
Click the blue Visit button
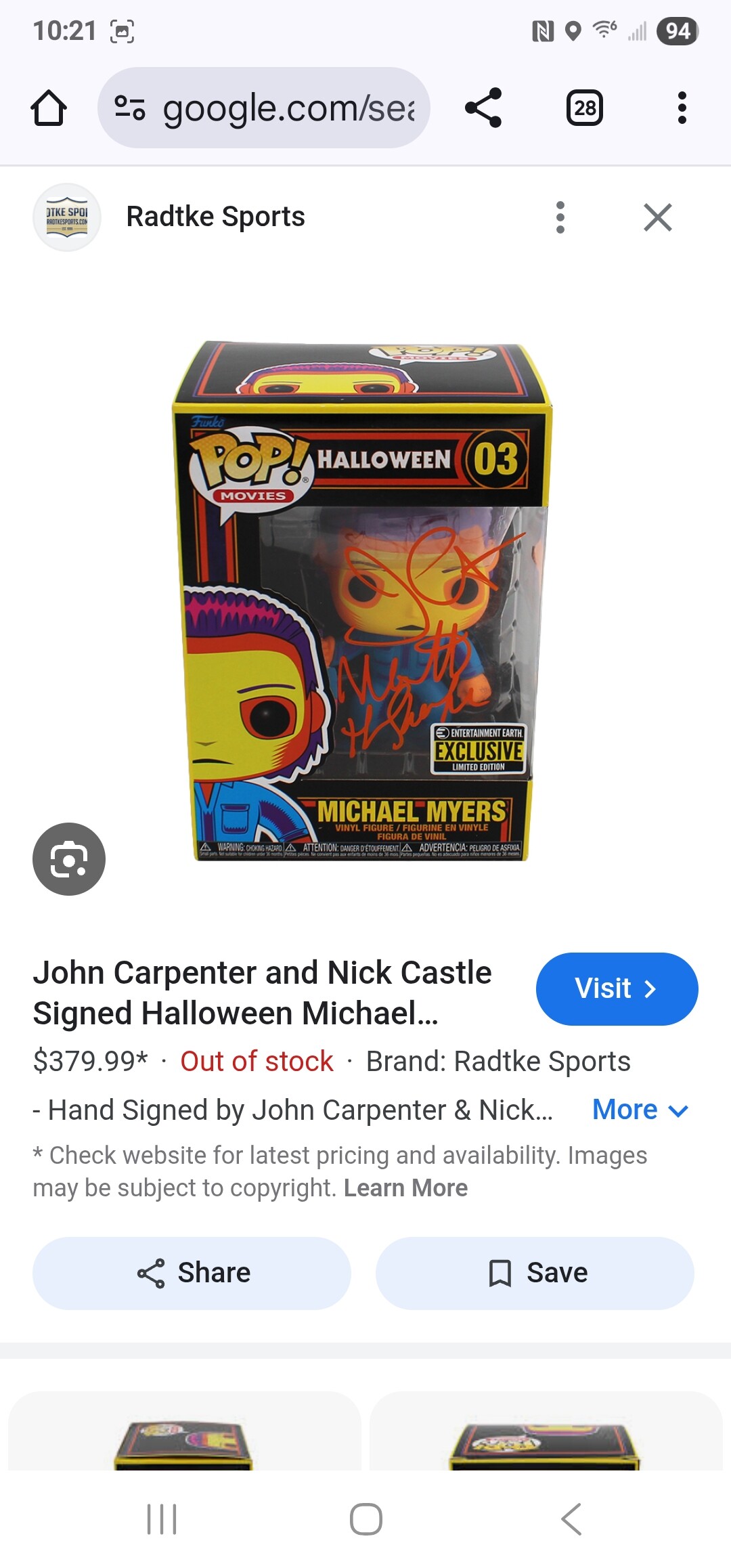click(x=617, y=988)
